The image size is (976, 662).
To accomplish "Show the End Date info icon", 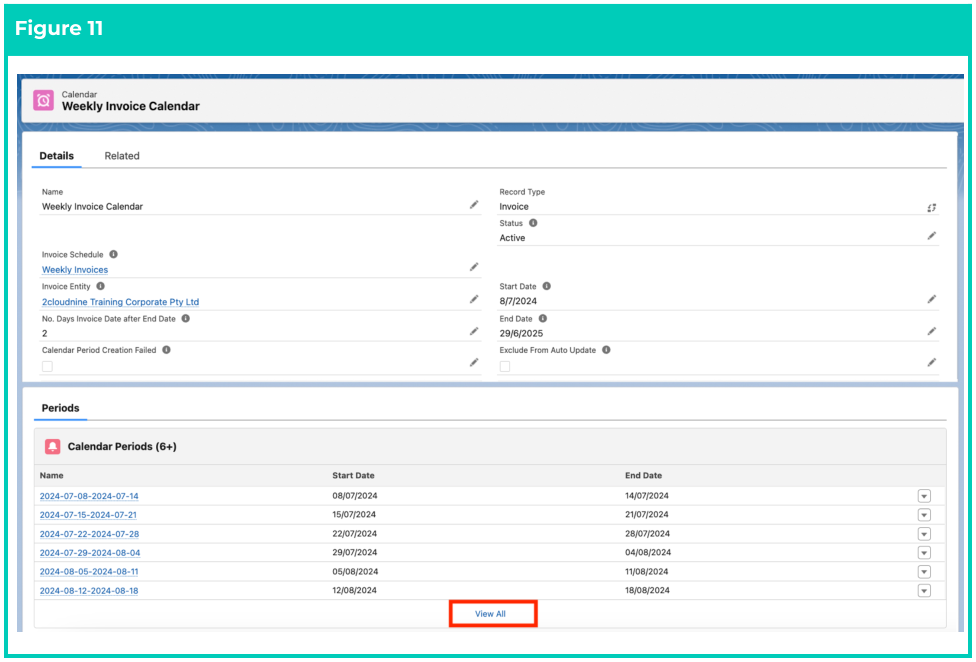I will (543, 318).
